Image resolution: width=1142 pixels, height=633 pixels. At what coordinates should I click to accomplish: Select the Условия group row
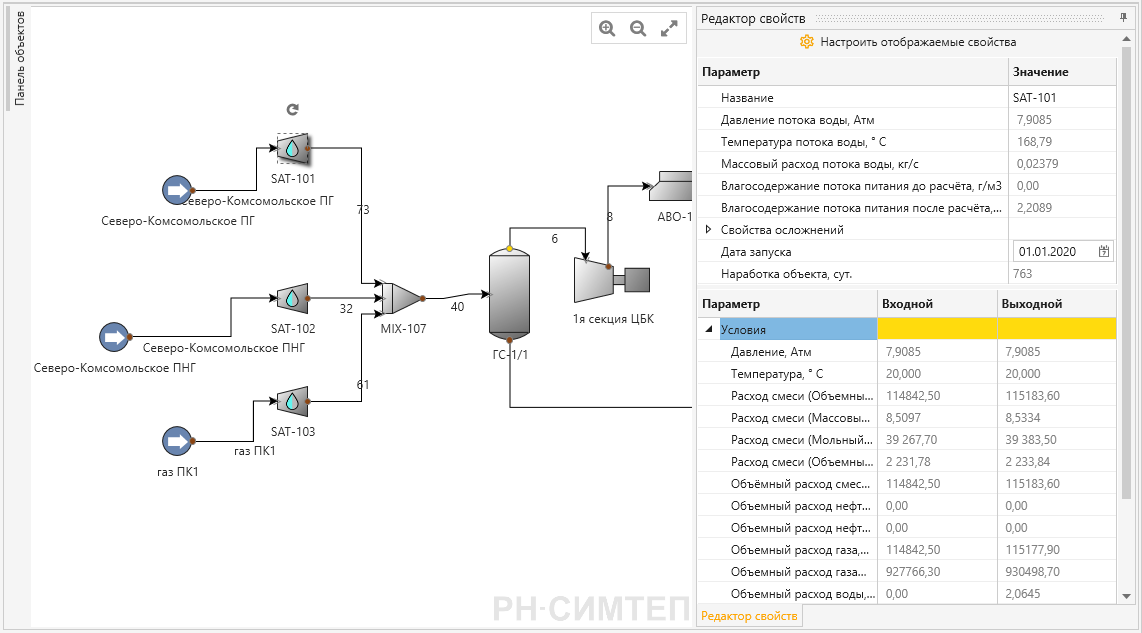click(907, 329)
